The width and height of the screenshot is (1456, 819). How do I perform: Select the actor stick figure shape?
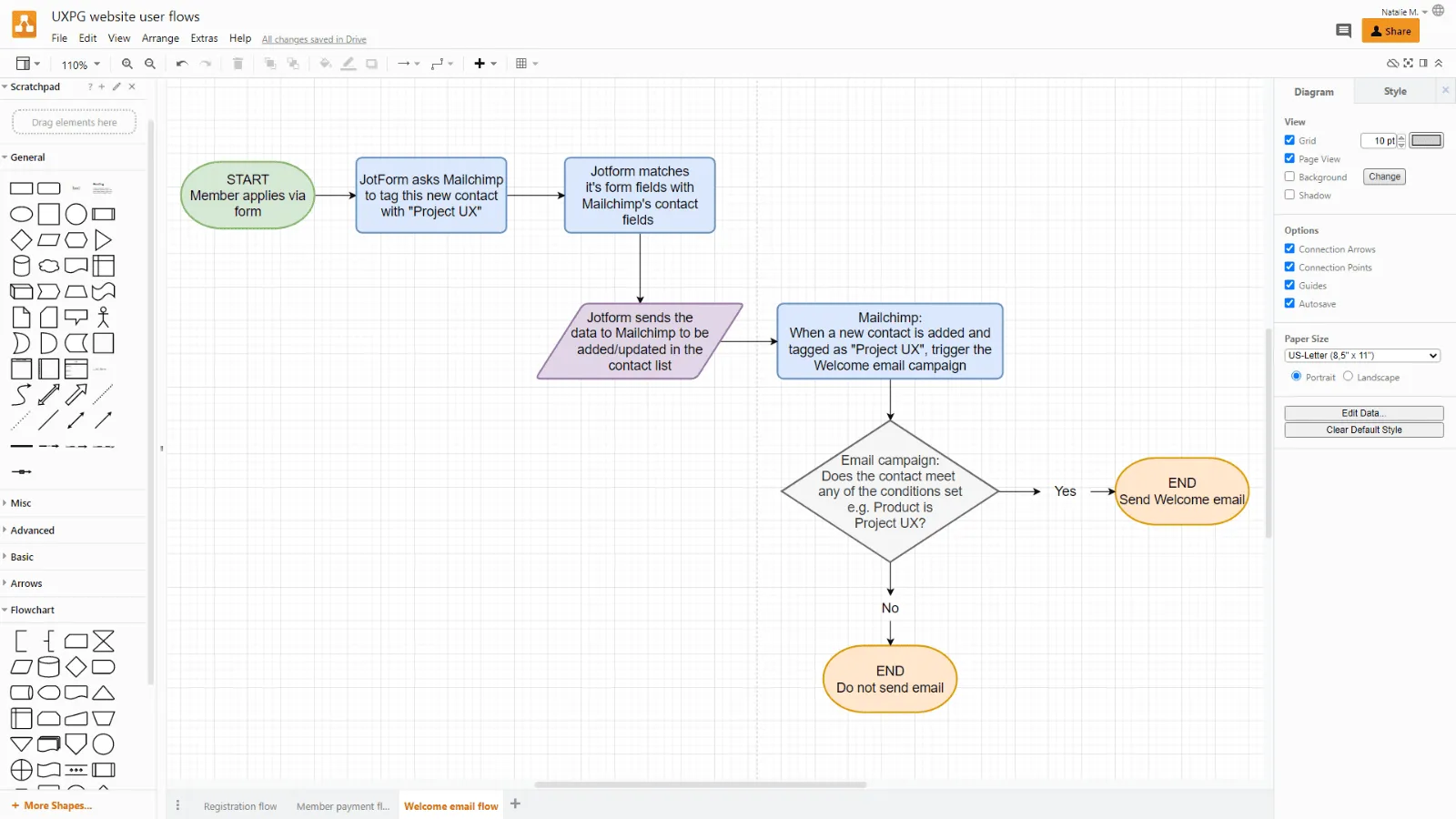coord(104,317)
